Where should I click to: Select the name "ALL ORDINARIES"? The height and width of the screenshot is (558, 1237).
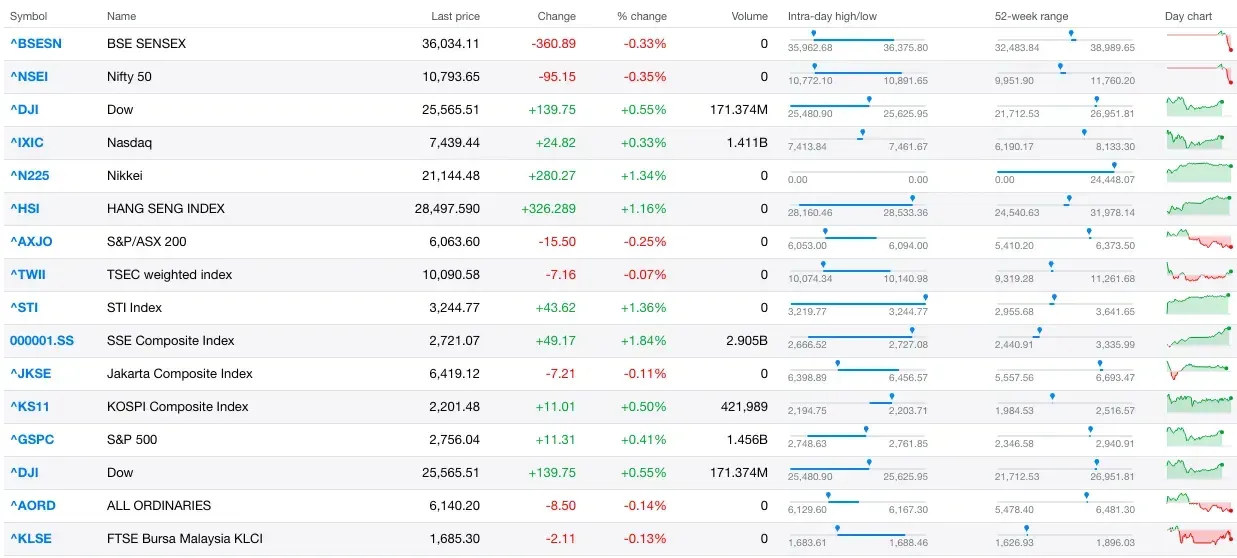coord(159,506)
